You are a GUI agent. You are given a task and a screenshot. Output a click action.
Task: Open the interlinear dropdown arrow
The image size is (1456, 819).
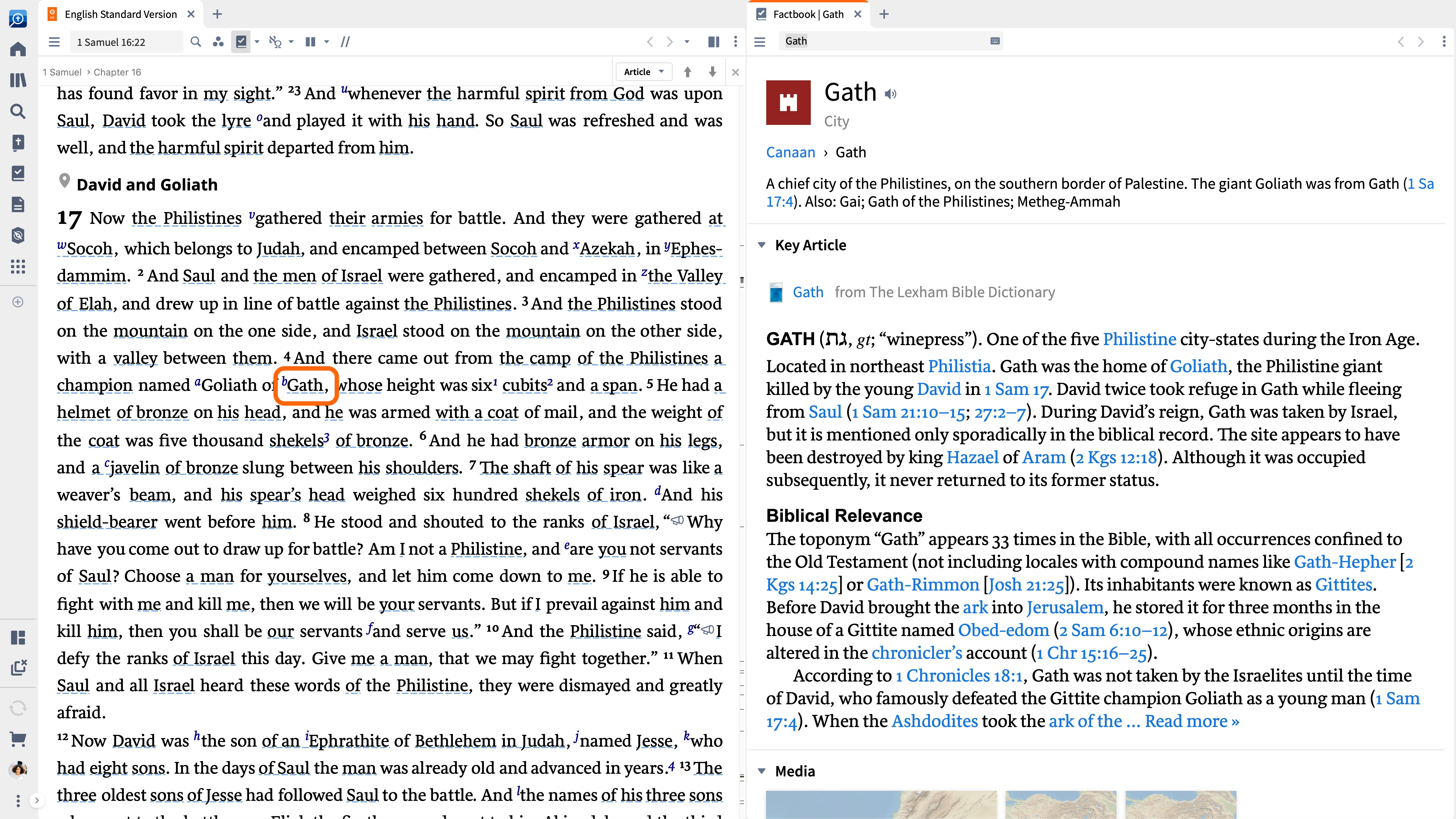292,42
